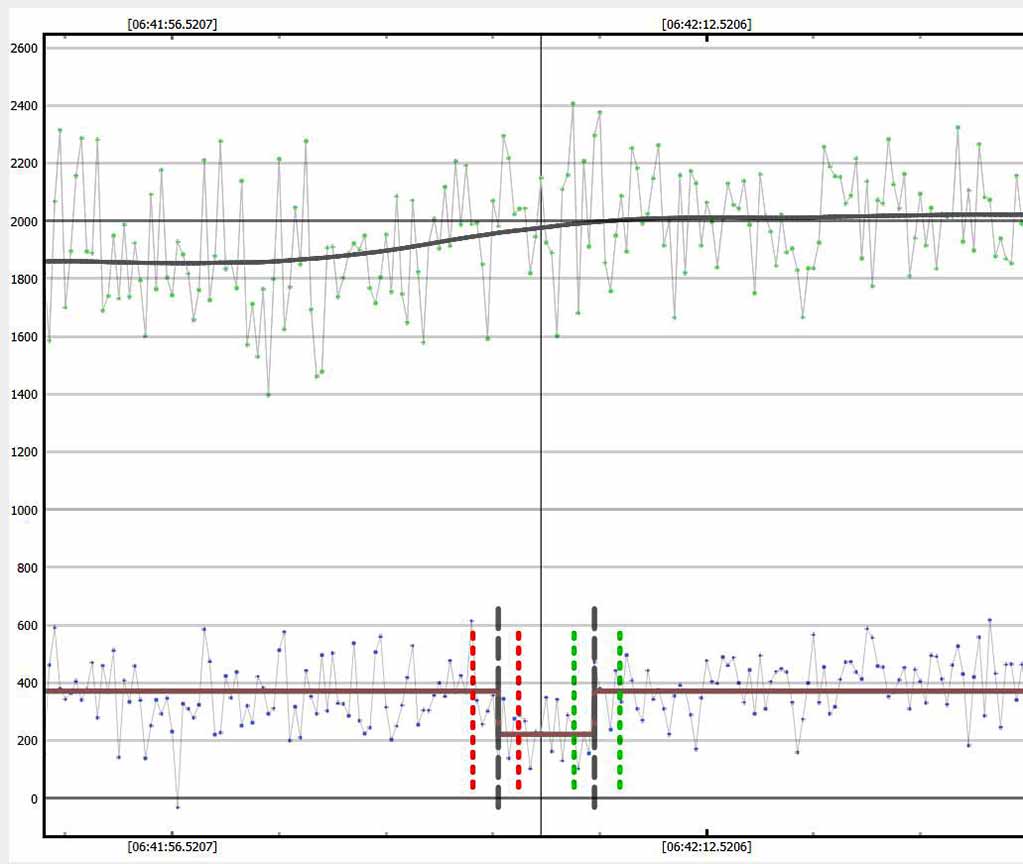The height and width of the screenshot is (864, 1023).
Task: Click the 2000 y-axis label
Action: (x=24, y=221)
